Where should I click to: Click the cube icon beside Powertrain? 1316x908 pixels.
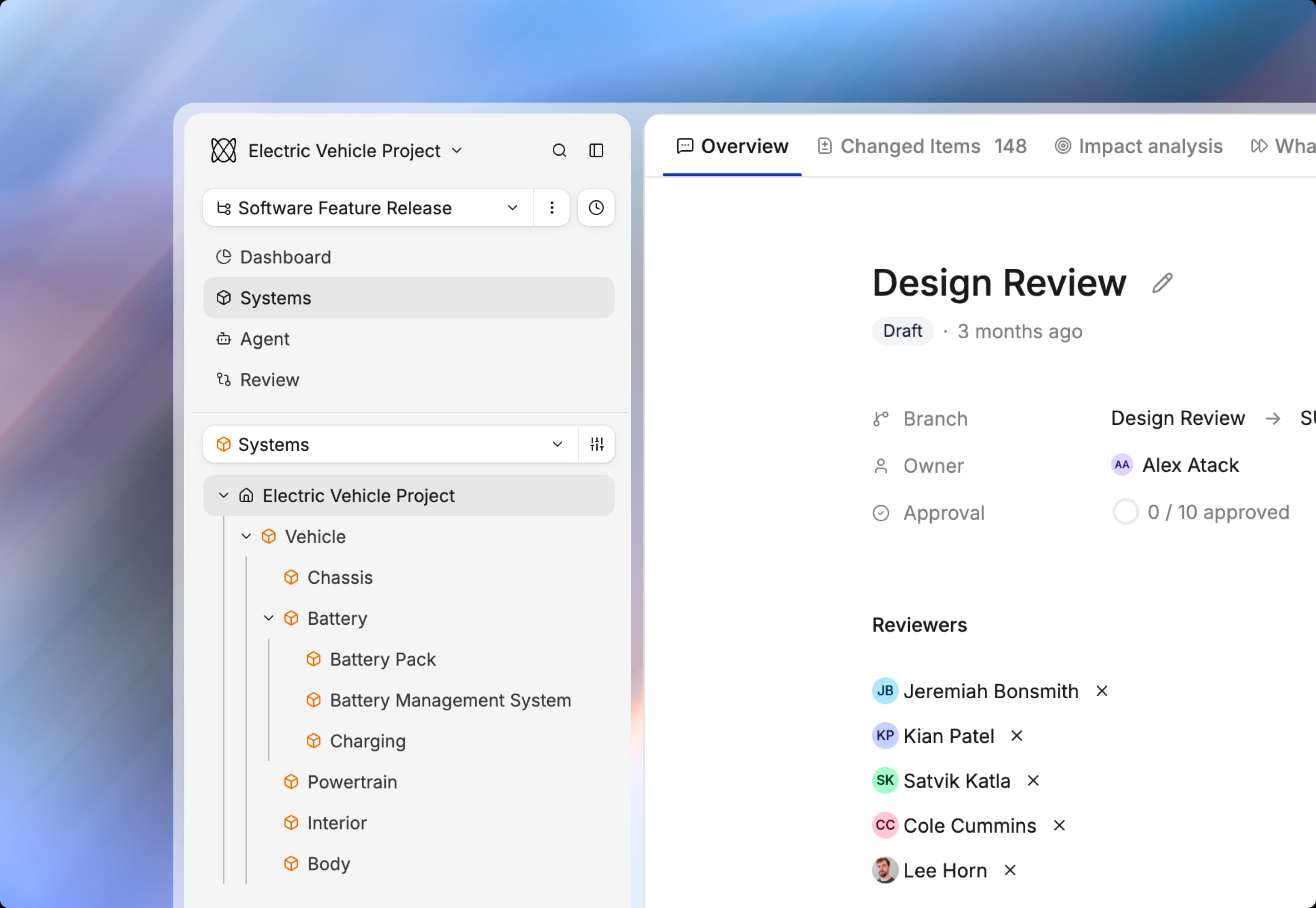[291, 782]
